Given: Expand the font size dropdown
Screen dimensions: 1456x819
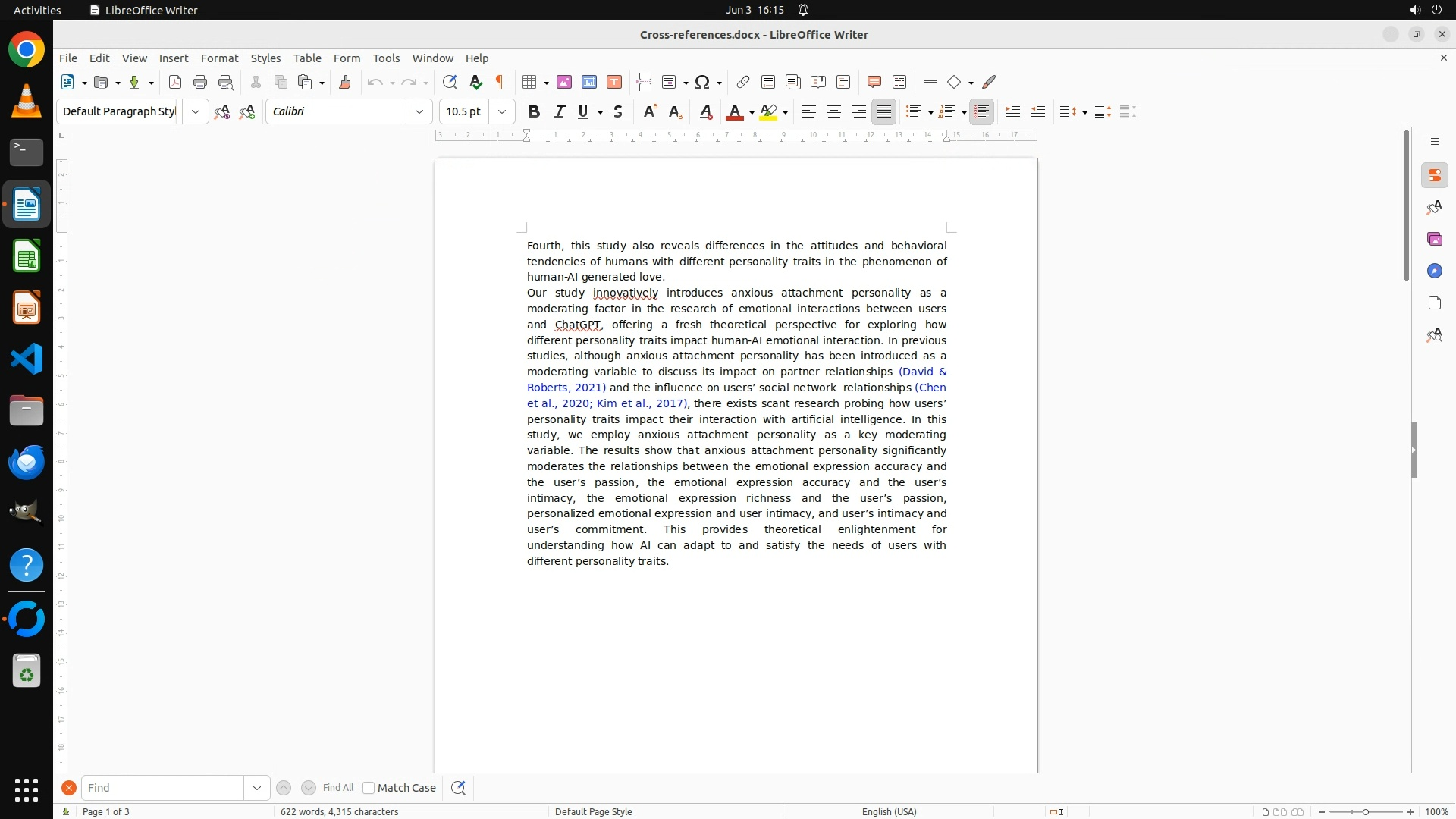Looking at the screenshot, I should click(x=501, y=111).
